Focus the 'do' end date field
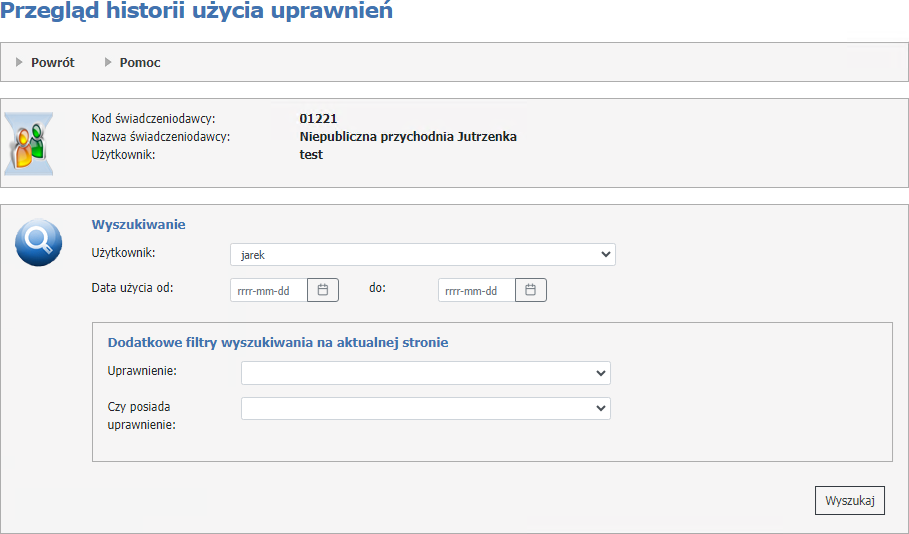Image resolution: width=909 pixels, height=534 pixels. (476, 290)
